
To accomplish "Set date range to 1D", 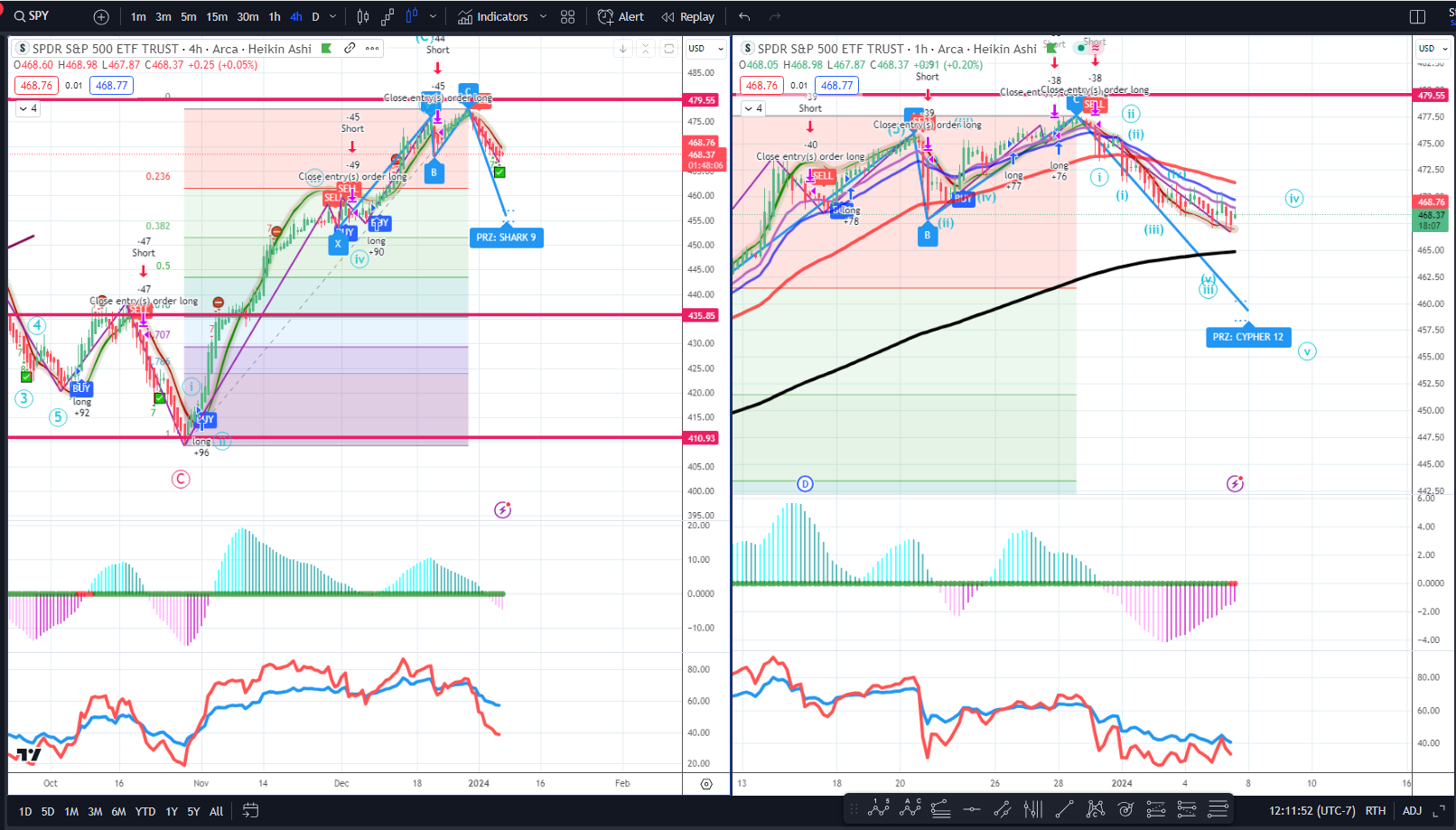I will point(25,811).
